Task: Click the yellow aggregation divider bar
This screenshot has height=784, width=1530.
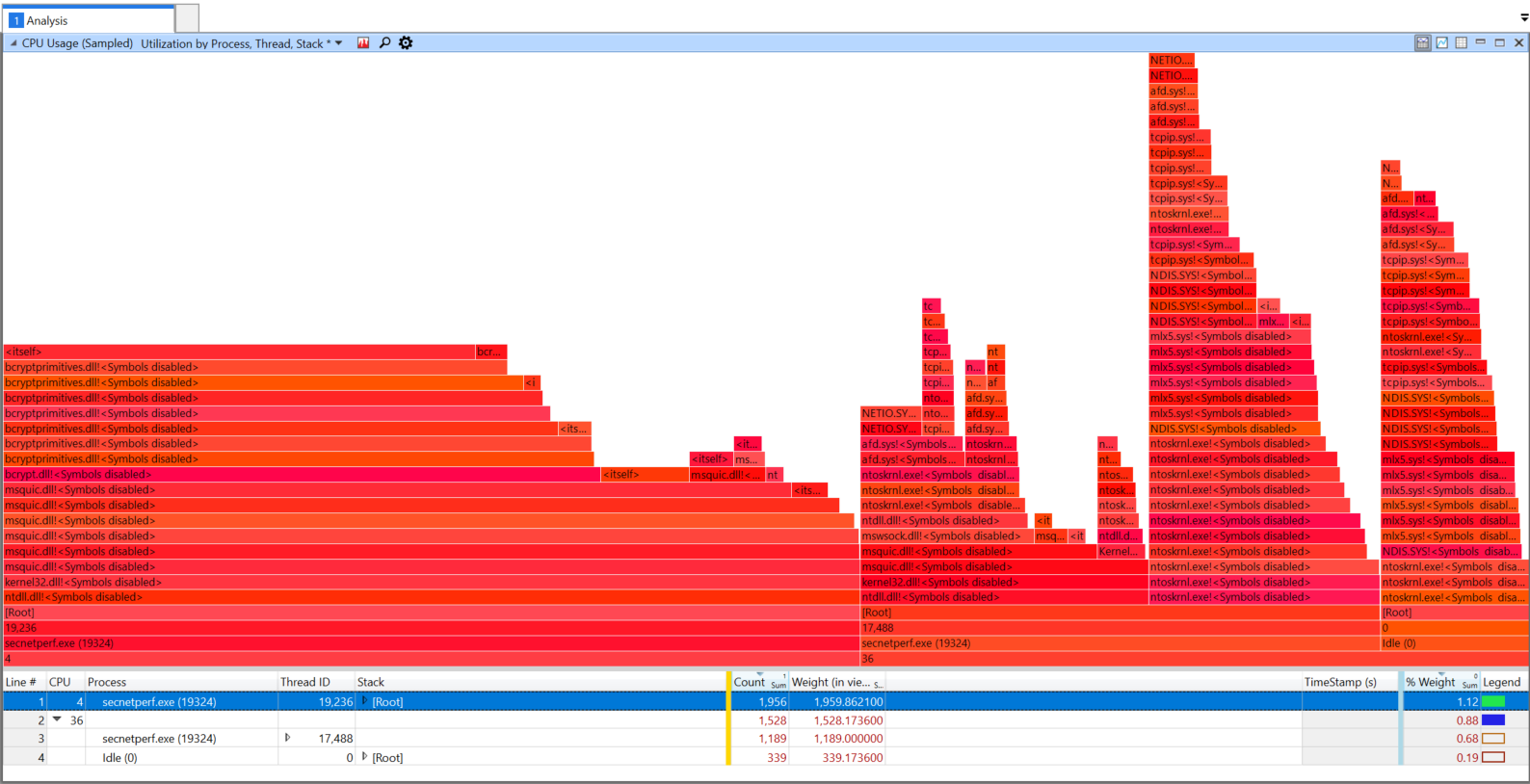Action: point(728,720)
